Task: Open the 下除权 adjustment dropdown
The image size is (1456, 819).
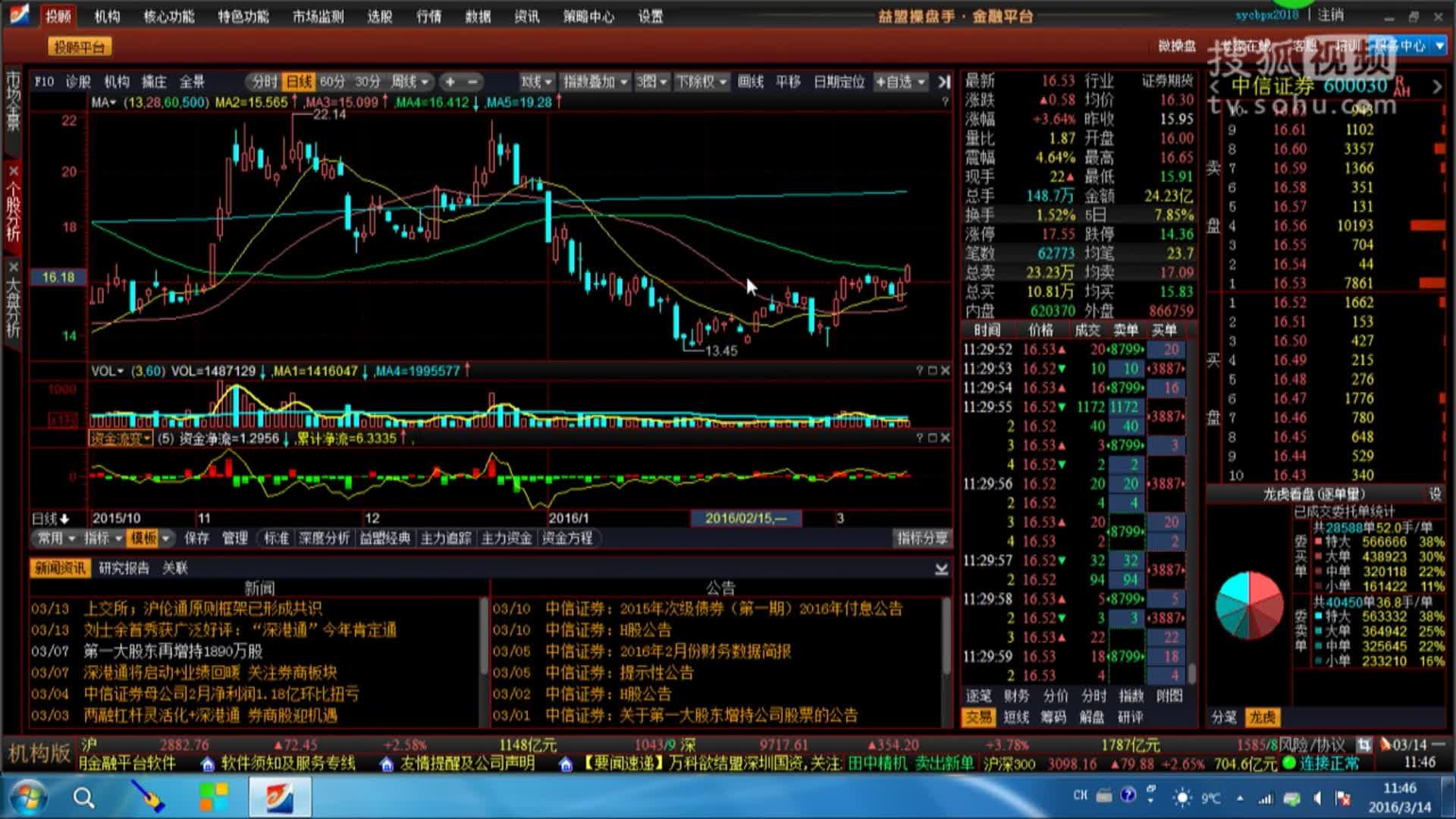Action: pyautogui.click(x=701, y=81)
